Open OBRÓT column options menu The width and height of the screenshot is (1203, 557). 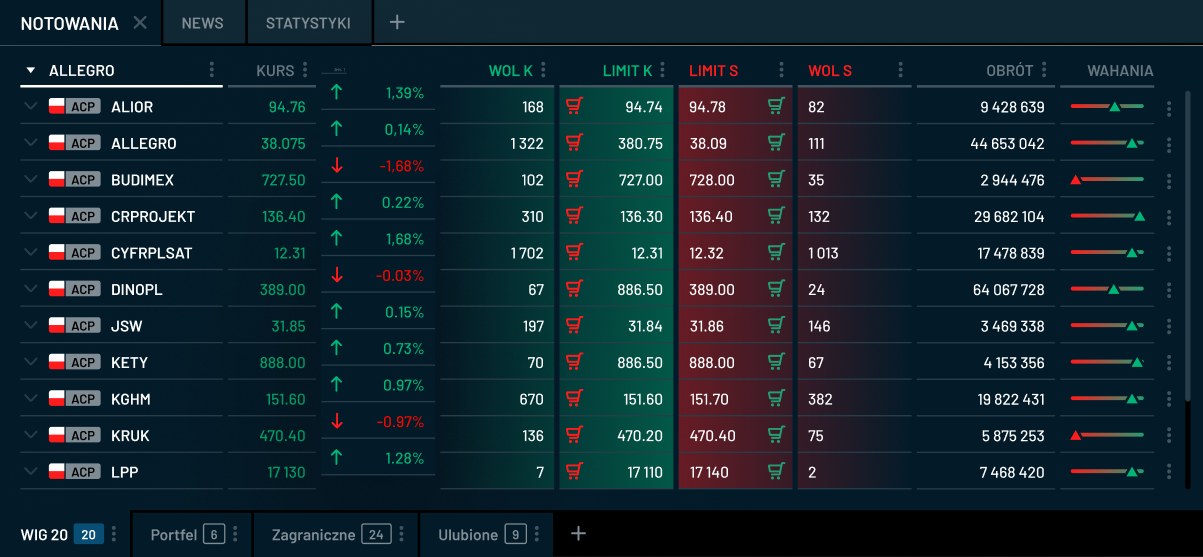(1044, 71)
